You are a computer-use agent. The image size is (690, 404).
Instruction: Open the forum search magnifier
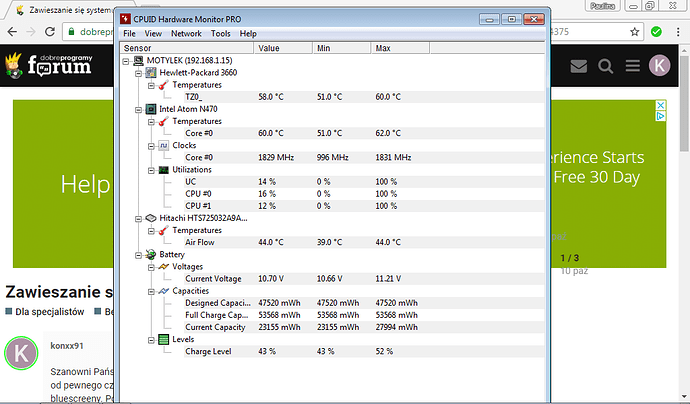pos(606,66)
